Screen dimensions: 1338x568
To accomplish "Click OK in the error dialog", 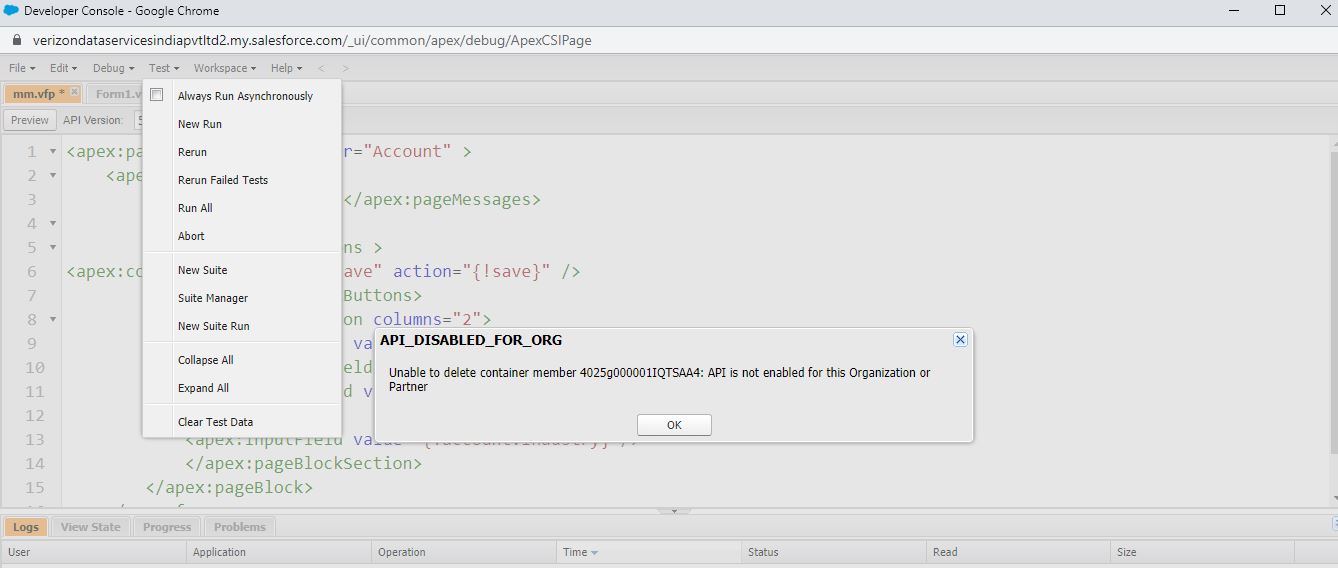I will tap(674, 425).
